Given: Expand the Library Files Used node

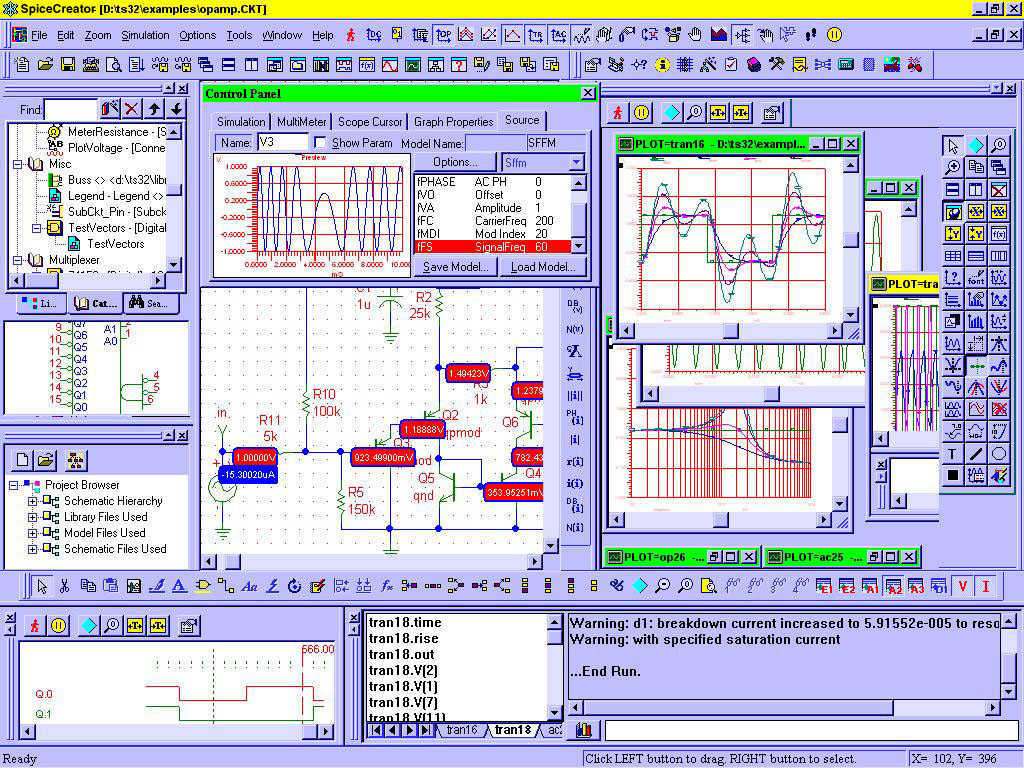Looking at the screenshot, I should pyautogui.click(x=32, y=517).
